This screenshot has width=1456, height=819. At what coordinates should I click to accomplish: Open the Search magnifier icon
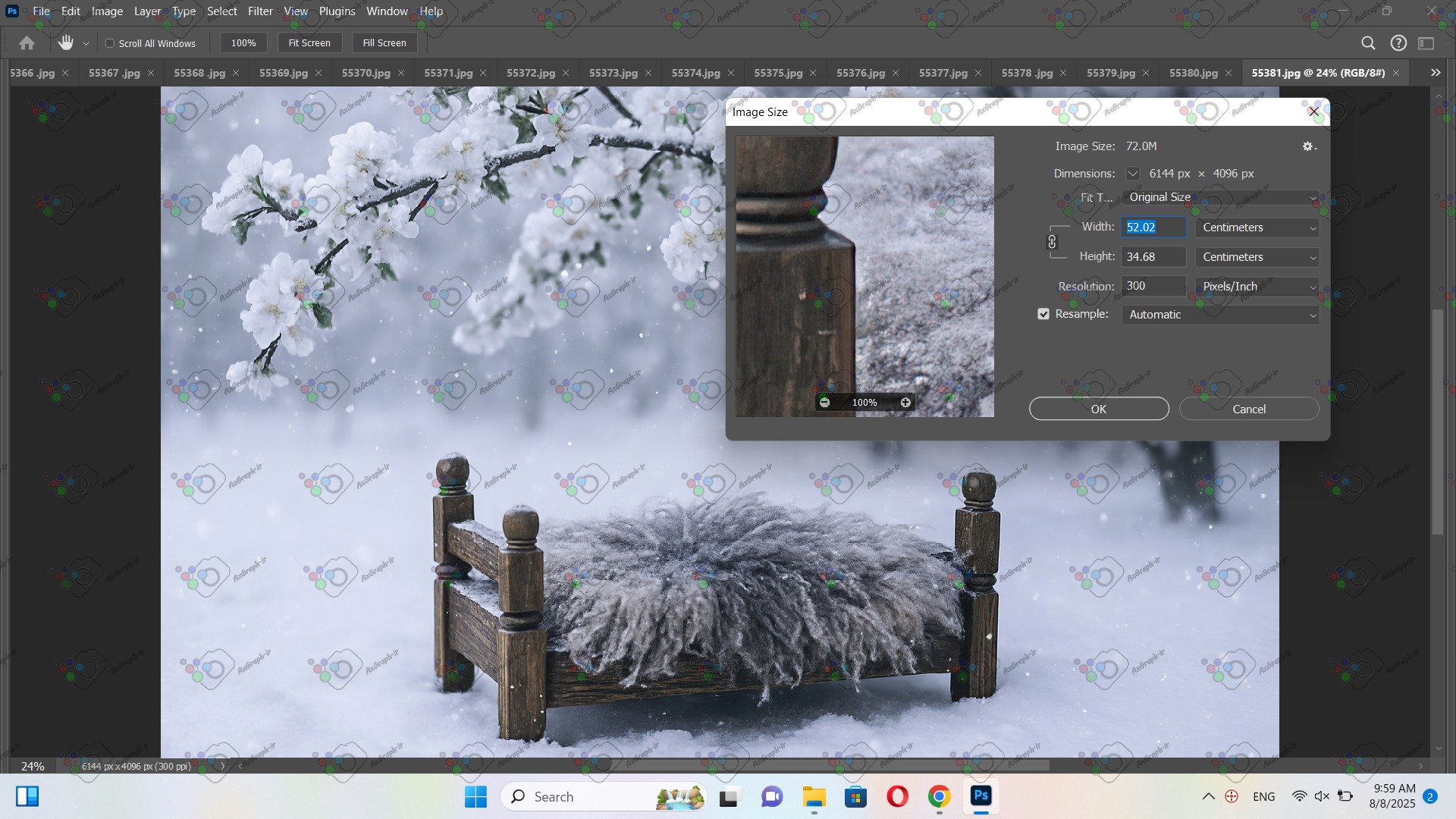1368,43
